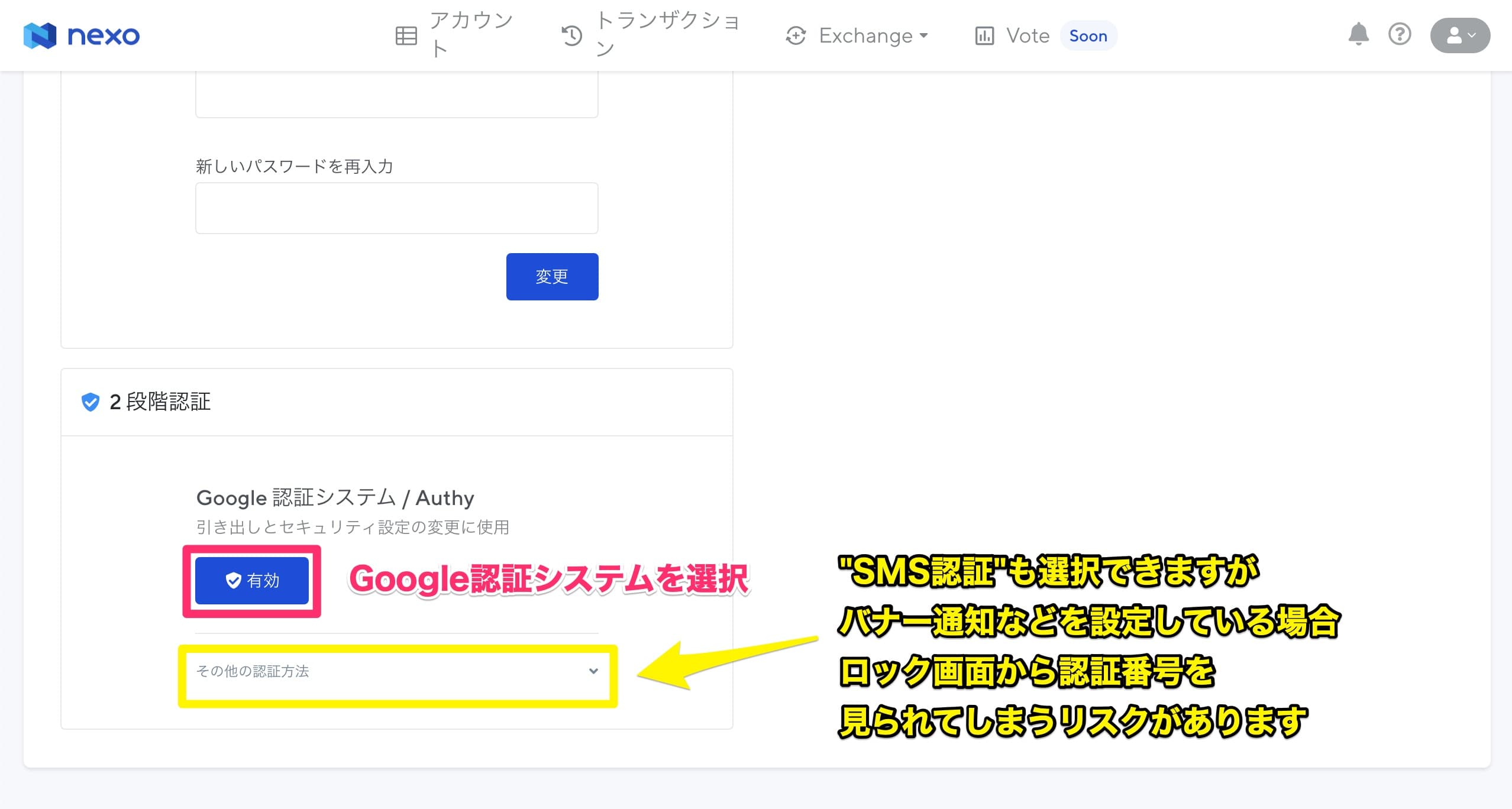Open notifications bell icon
Image resolution: width=1512 pixels, height=809 pixels.
point(1358,34)
